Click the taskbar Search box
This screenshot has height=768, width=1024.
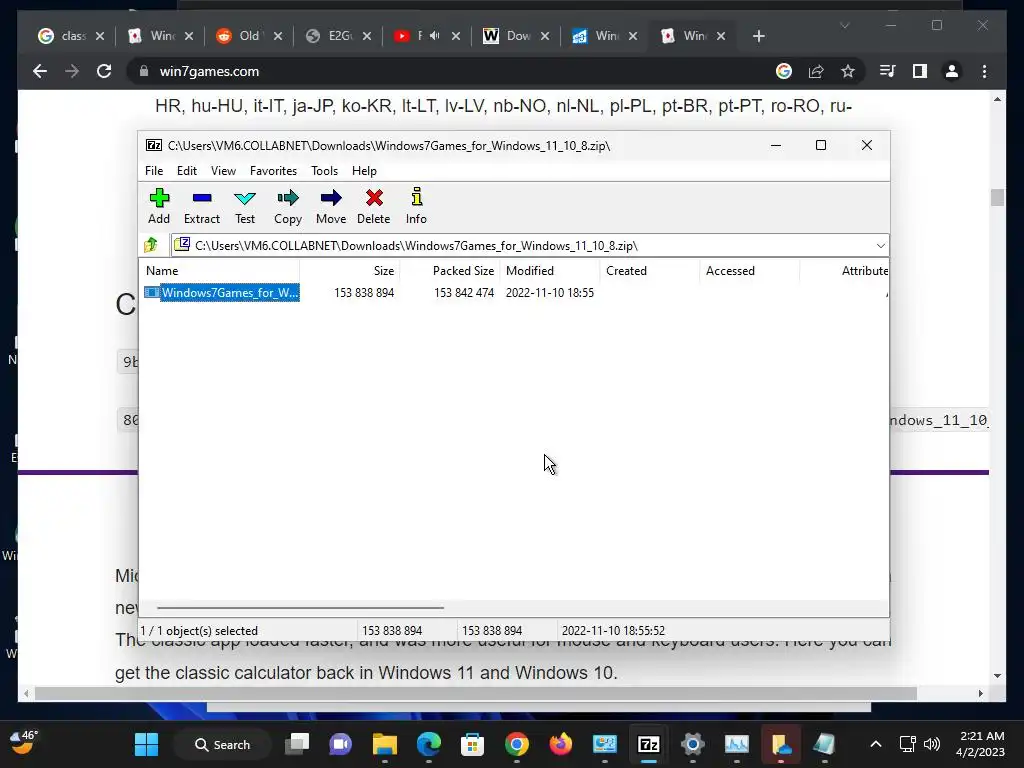tap(223, 744)
